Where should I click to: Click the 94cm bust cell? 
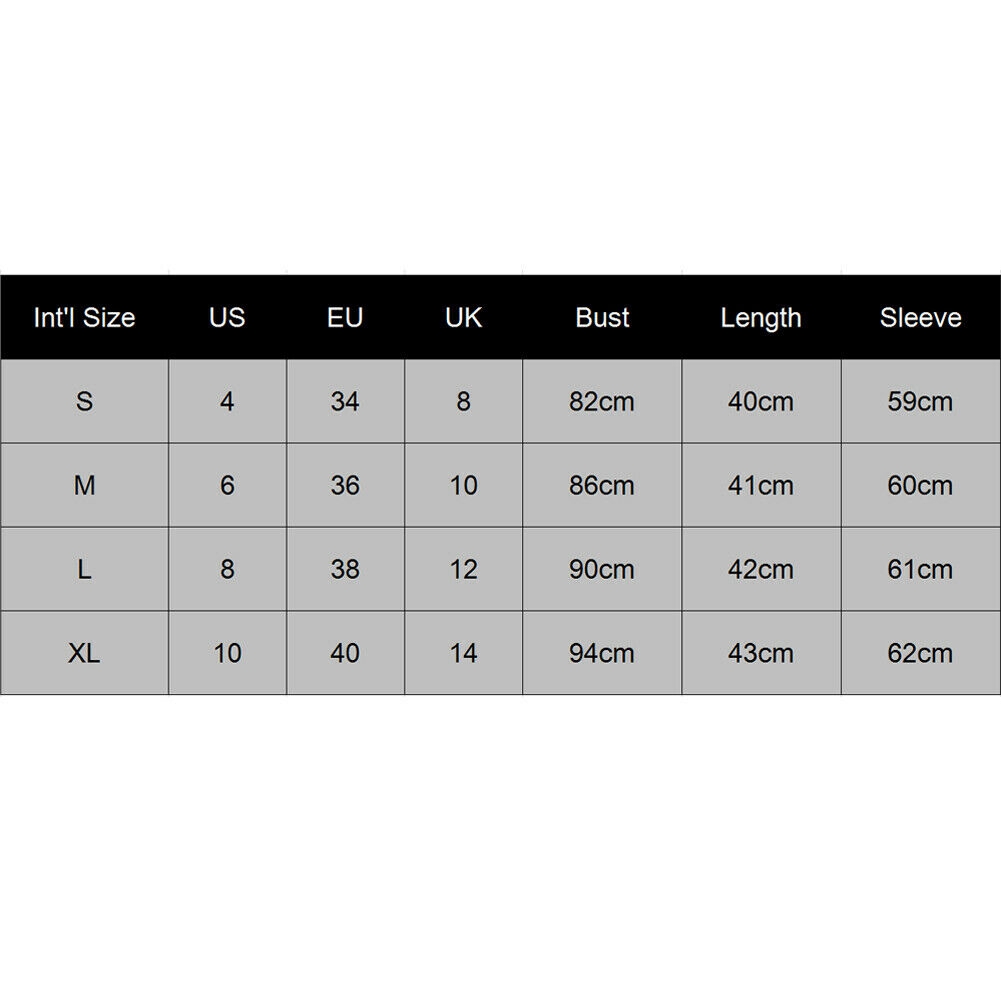[x=602, y=654]
